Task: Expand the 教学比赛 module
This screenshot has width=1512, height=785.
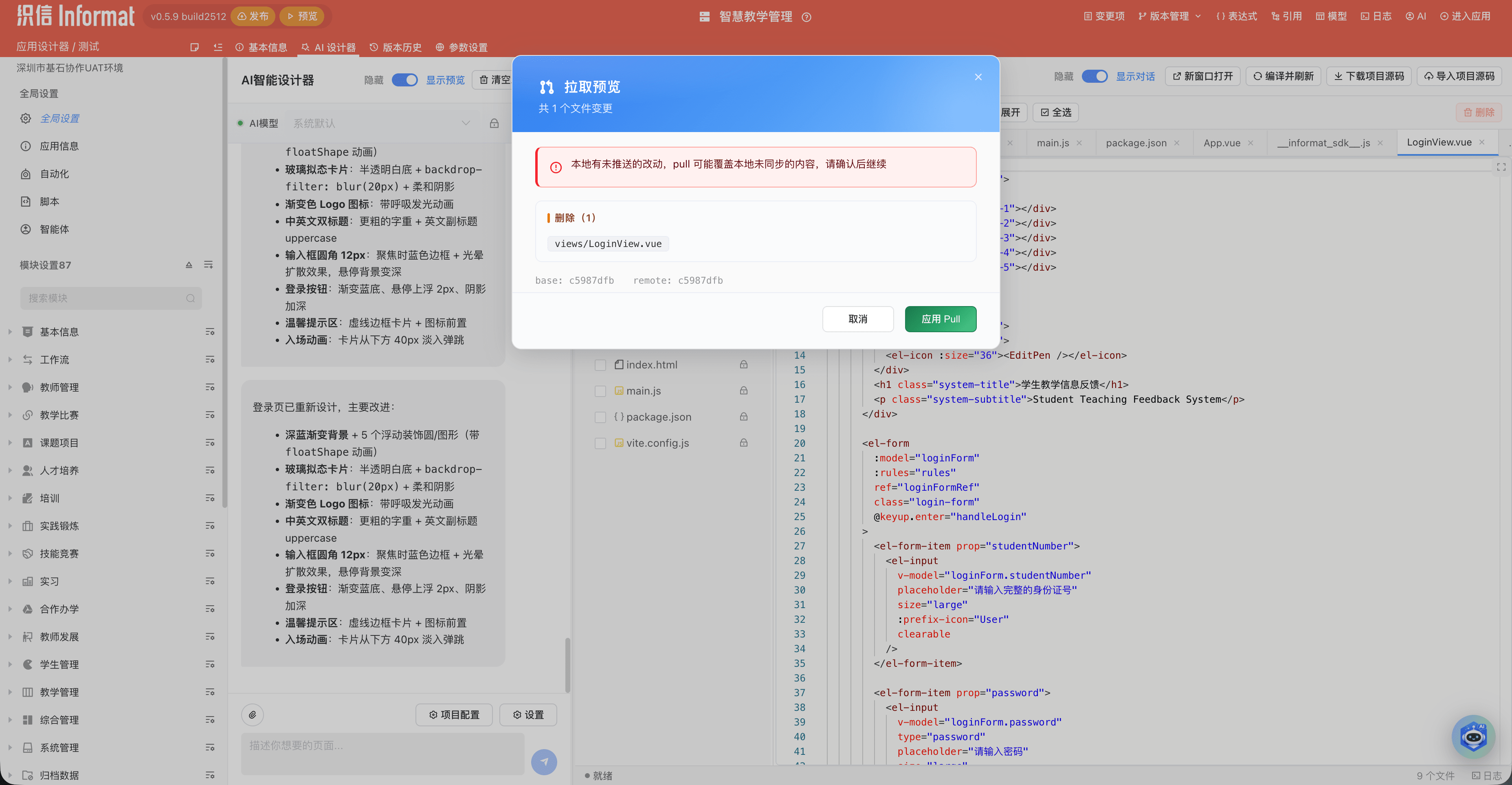Action: [x=10, y=415]
